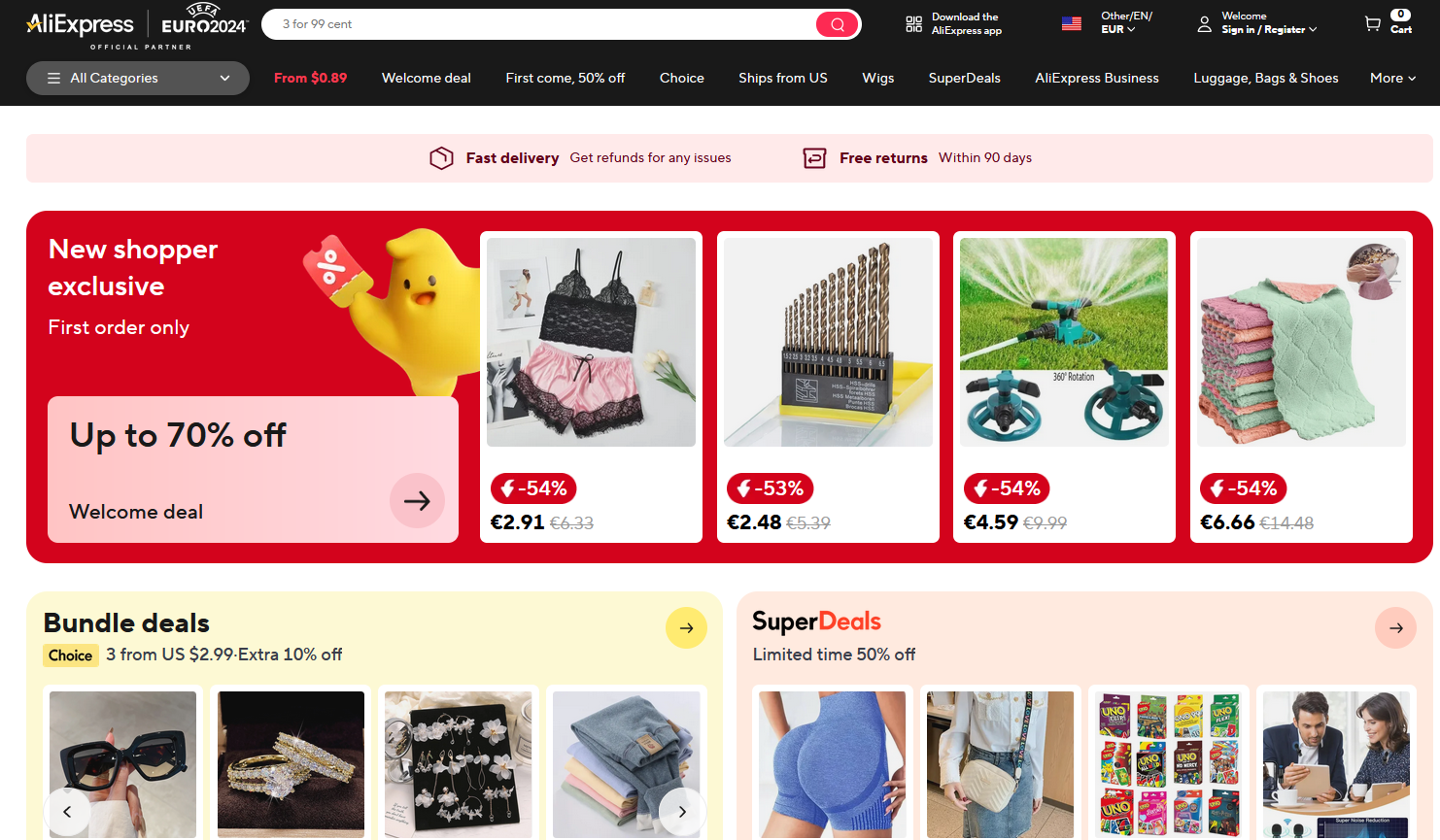The width and height of the screenshot is (1440, 840).
Task: Select Ships from US menu item
Action: 782,78
